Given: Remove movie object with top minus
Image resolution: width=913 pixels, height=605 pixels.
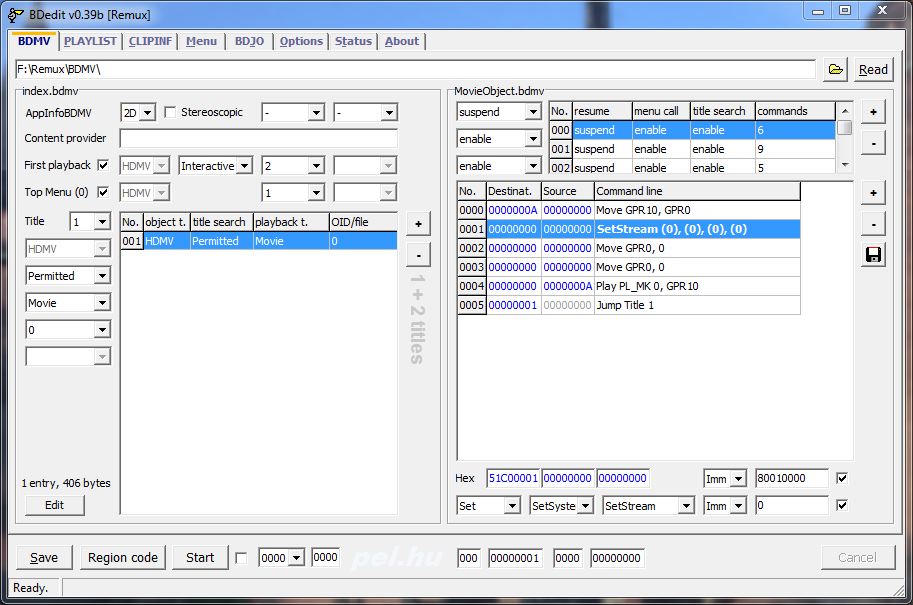Looking at the screenshot, I should tap(873, 143).
